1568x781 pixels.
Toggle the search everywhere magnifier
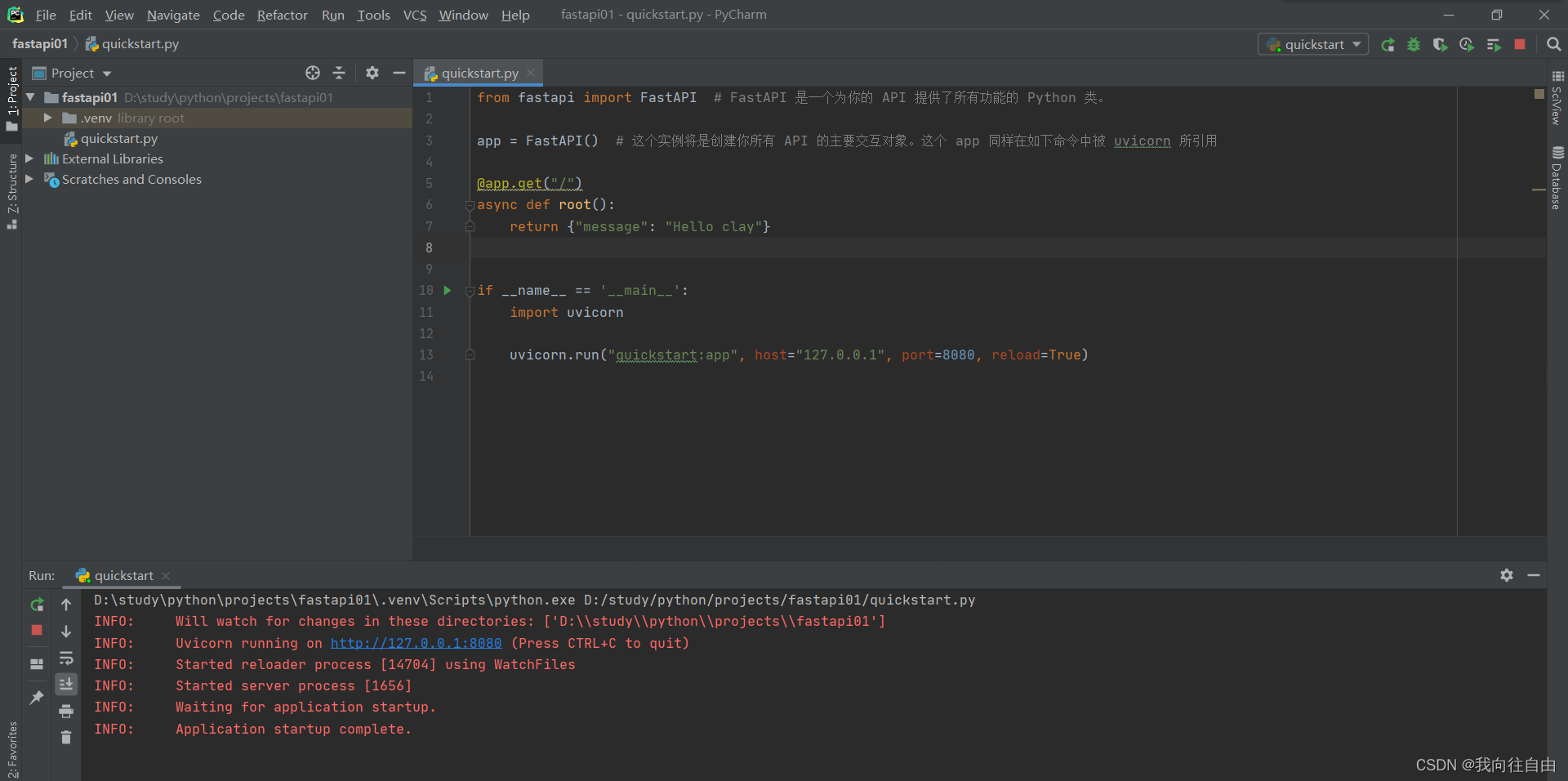click(1552, 44)
